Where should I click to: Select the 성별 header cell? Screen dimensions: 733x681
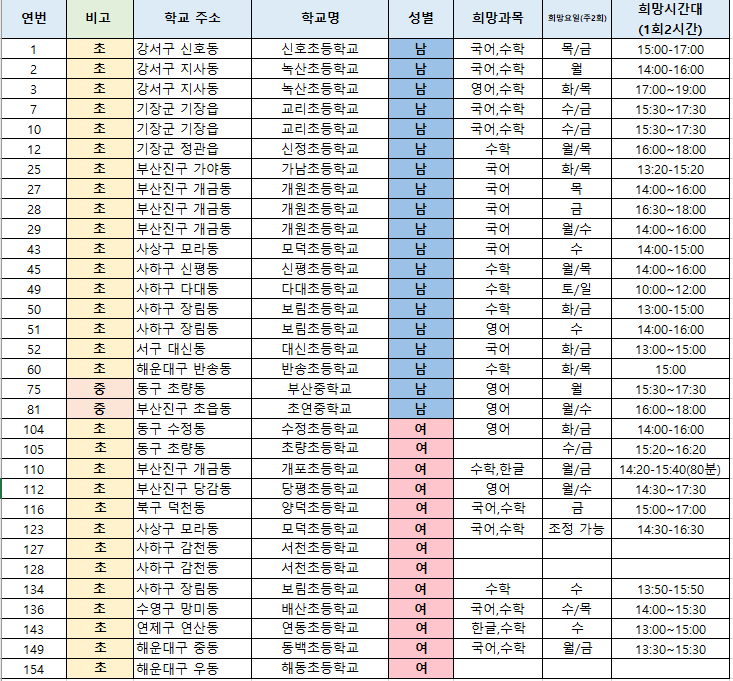click(x=421, y=19)
